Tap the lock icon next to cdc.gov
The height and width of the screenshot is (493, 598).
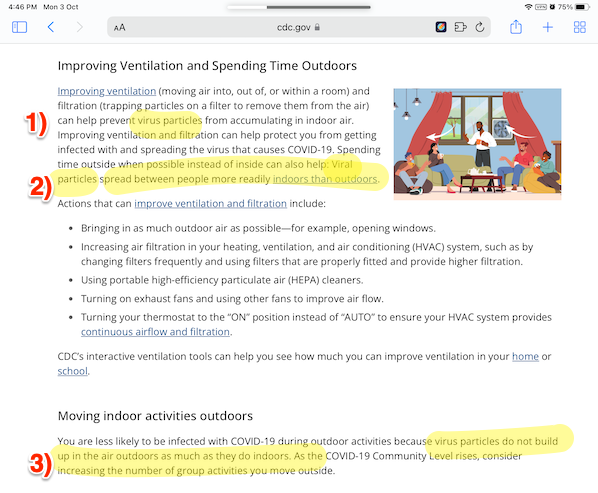click(x=317, y=27)
